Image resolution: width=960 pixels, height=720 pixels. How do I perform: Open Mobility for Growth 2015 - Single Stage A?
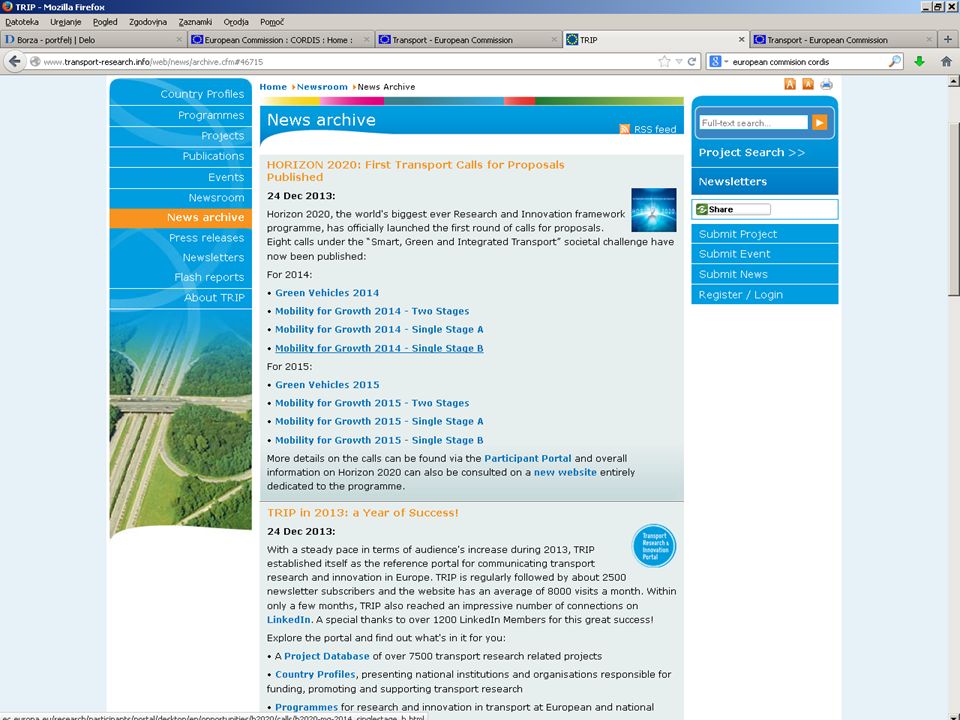(x=379, y=421)
